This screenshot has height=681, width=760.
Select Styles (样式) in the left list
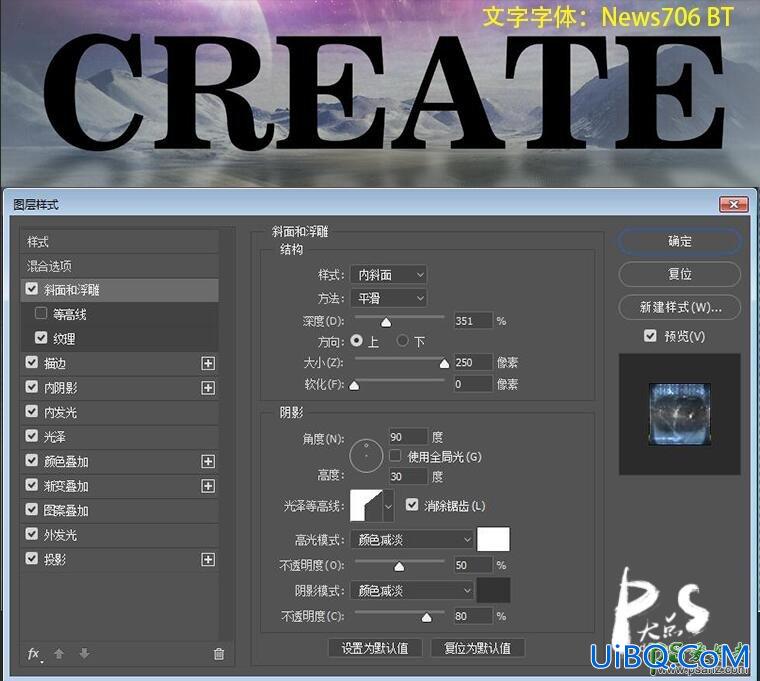click(119, 241)
